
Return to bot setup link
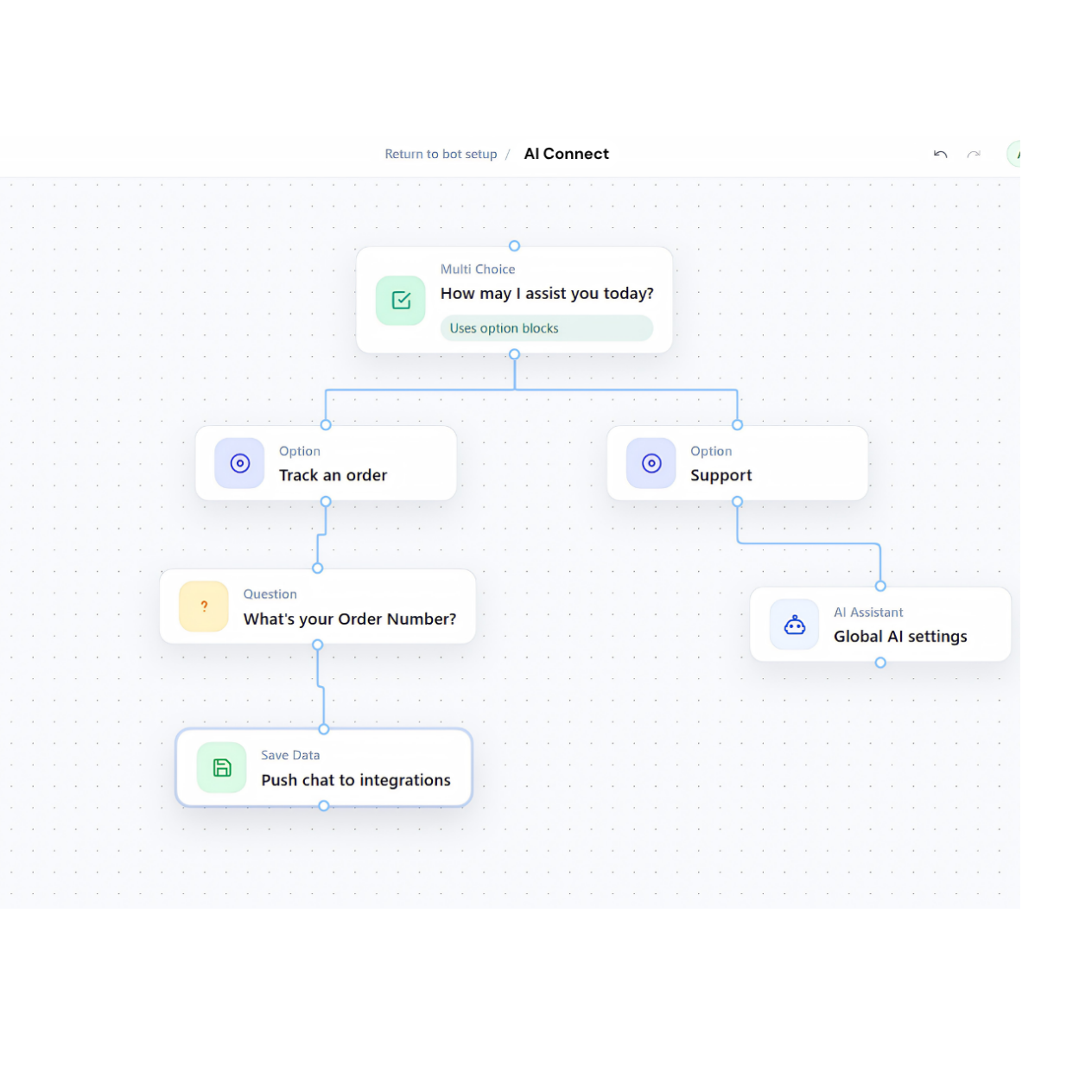pos(441,154)
